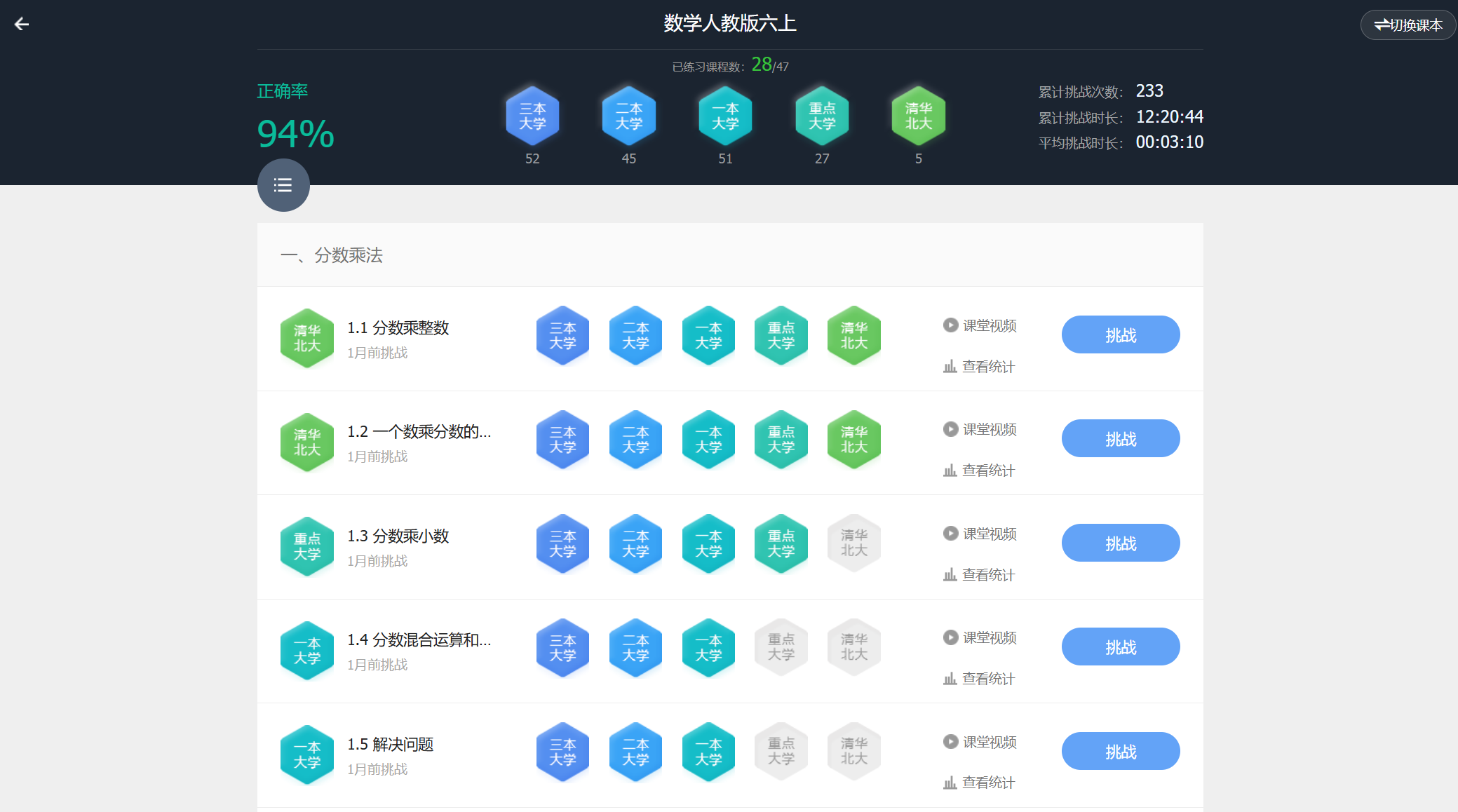Click 一本大学 level badge in 1.3 row

tap(708, 543)
